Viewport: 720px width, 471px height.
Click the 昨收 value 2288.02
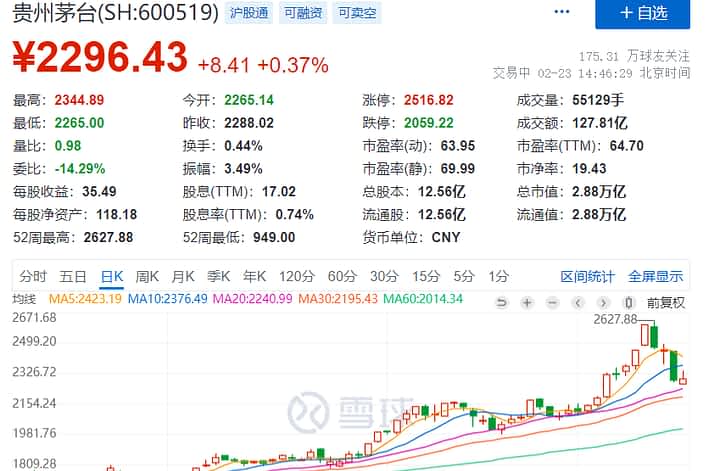point(249,123)
